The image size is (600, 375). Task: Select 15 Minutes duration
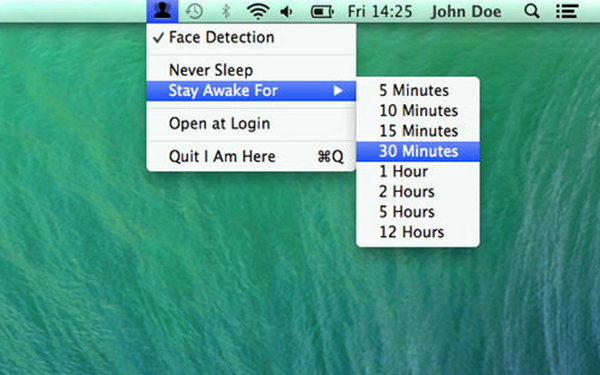(418, 131)
